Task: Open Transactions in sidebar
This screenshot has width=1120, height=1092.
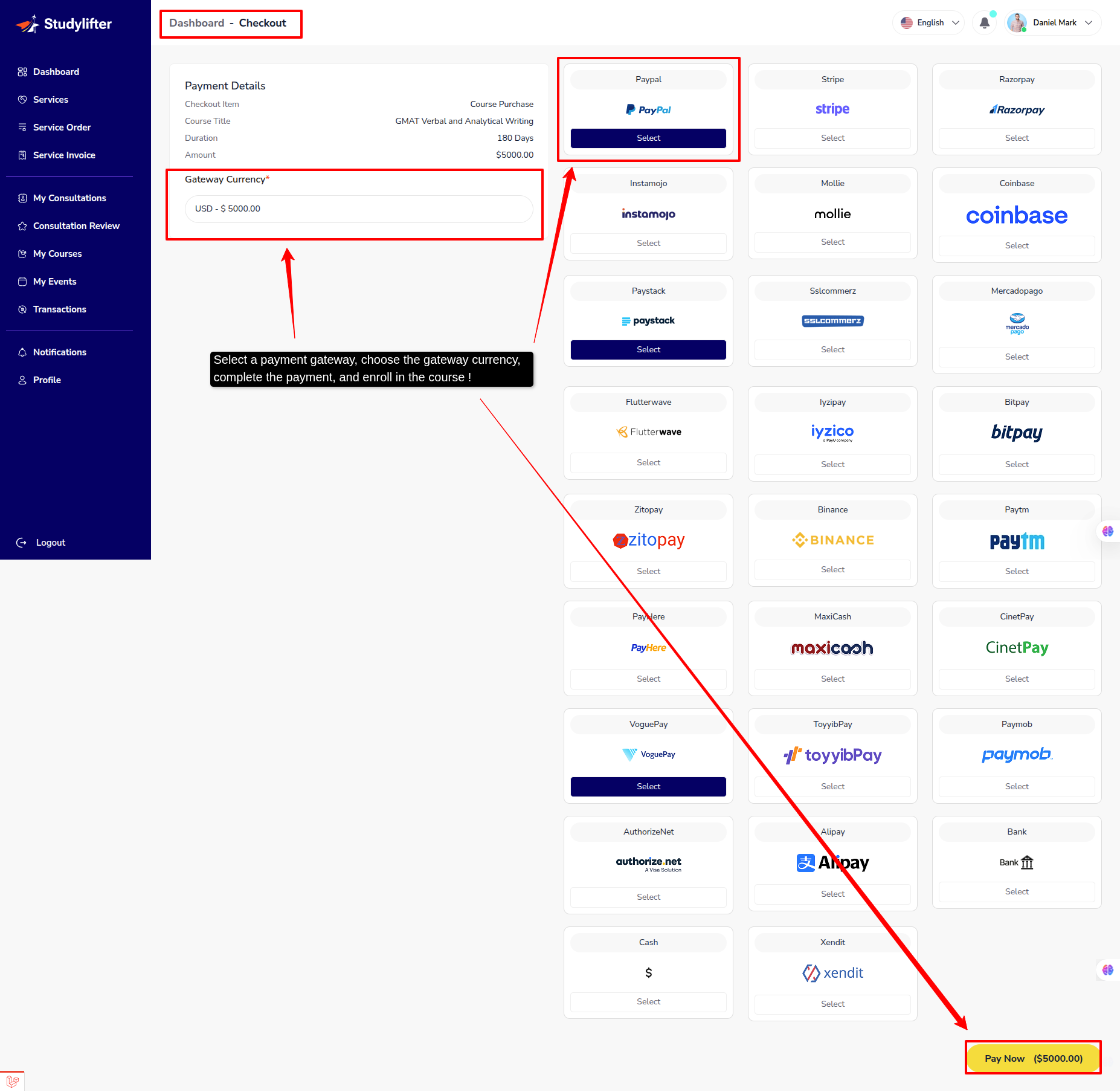Action: [x=59, y=309]
